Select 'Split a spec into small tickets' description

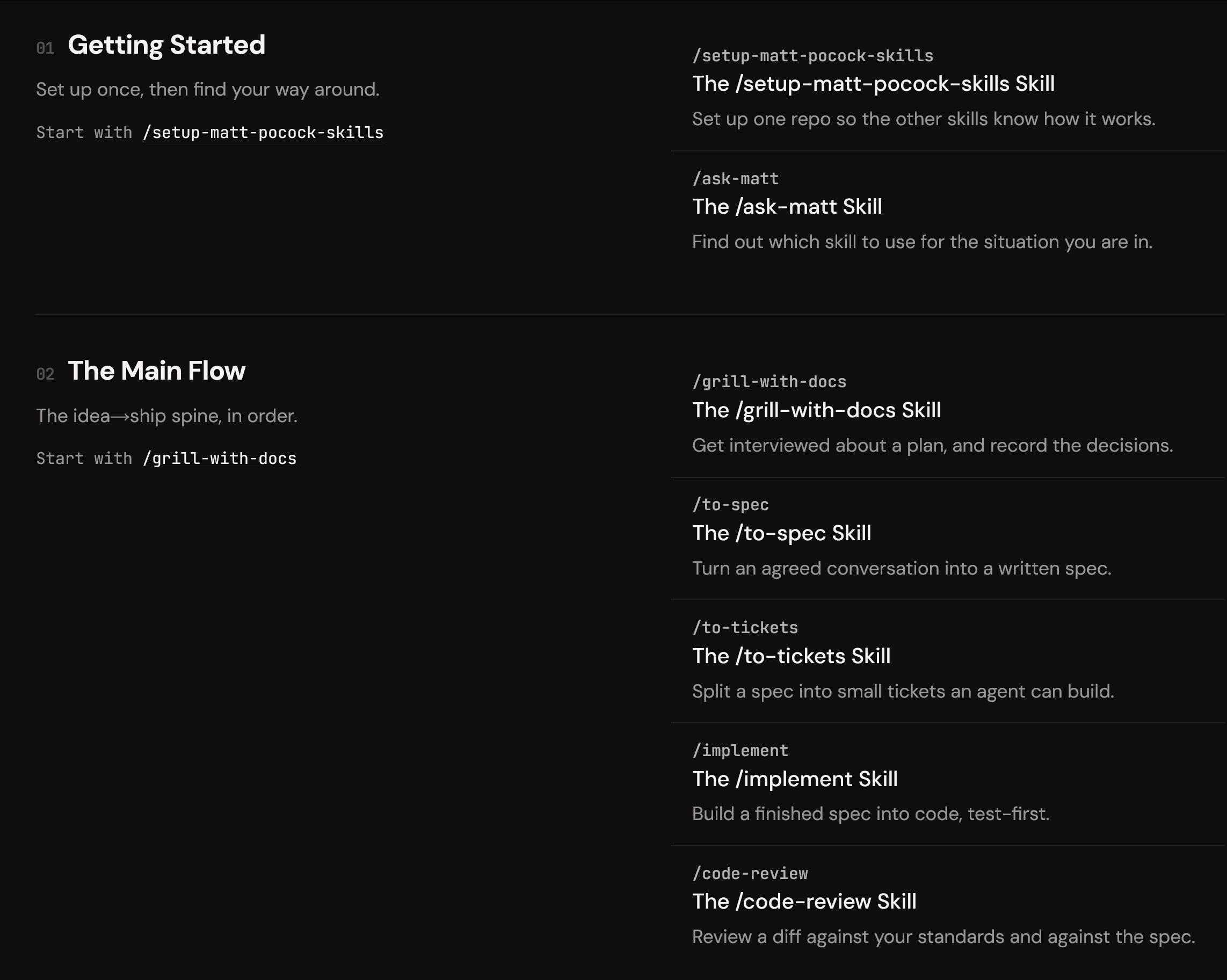[903, 692]
